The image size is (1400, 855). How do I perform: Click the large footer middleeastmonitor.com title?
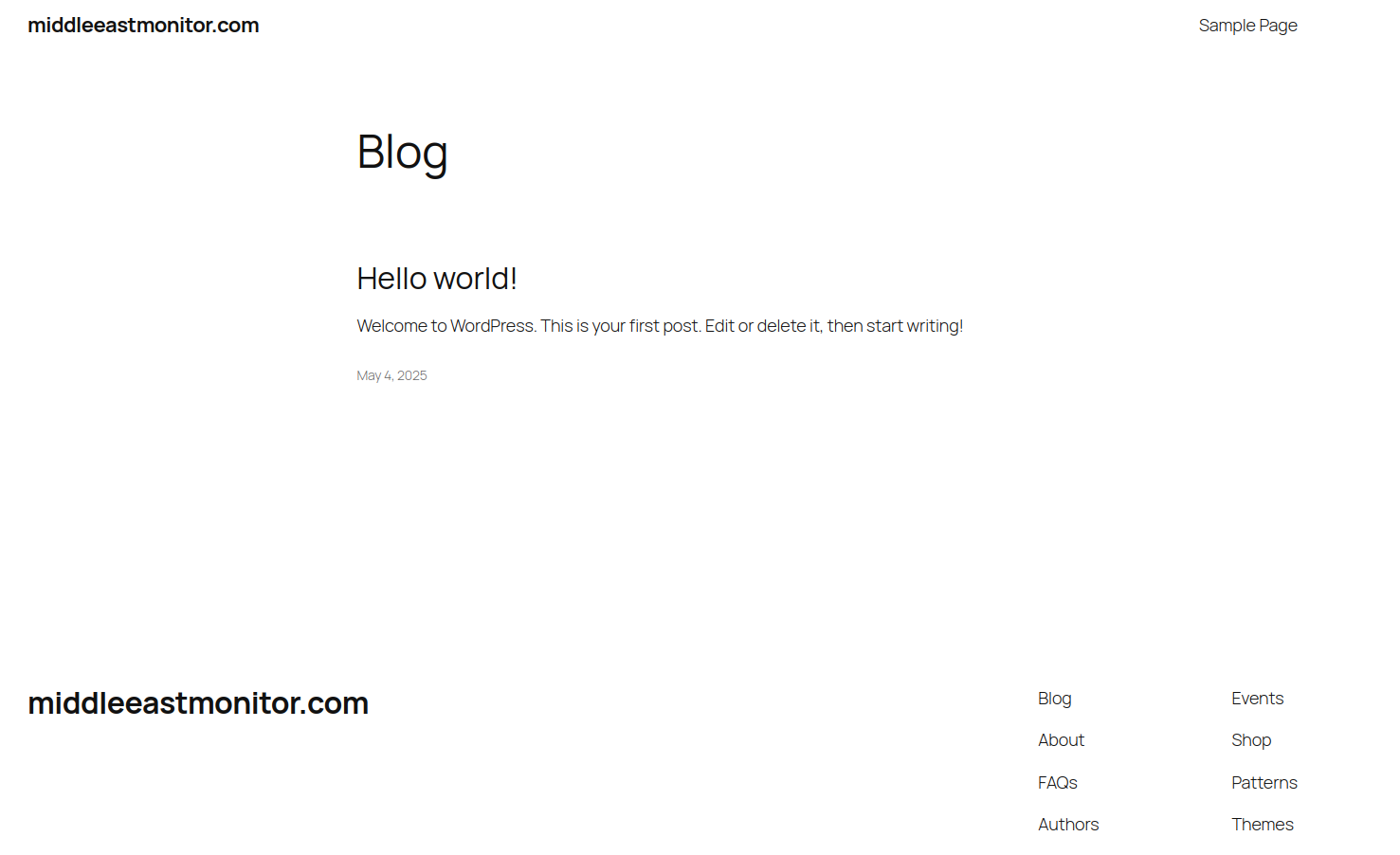click(x=198, y=703)
